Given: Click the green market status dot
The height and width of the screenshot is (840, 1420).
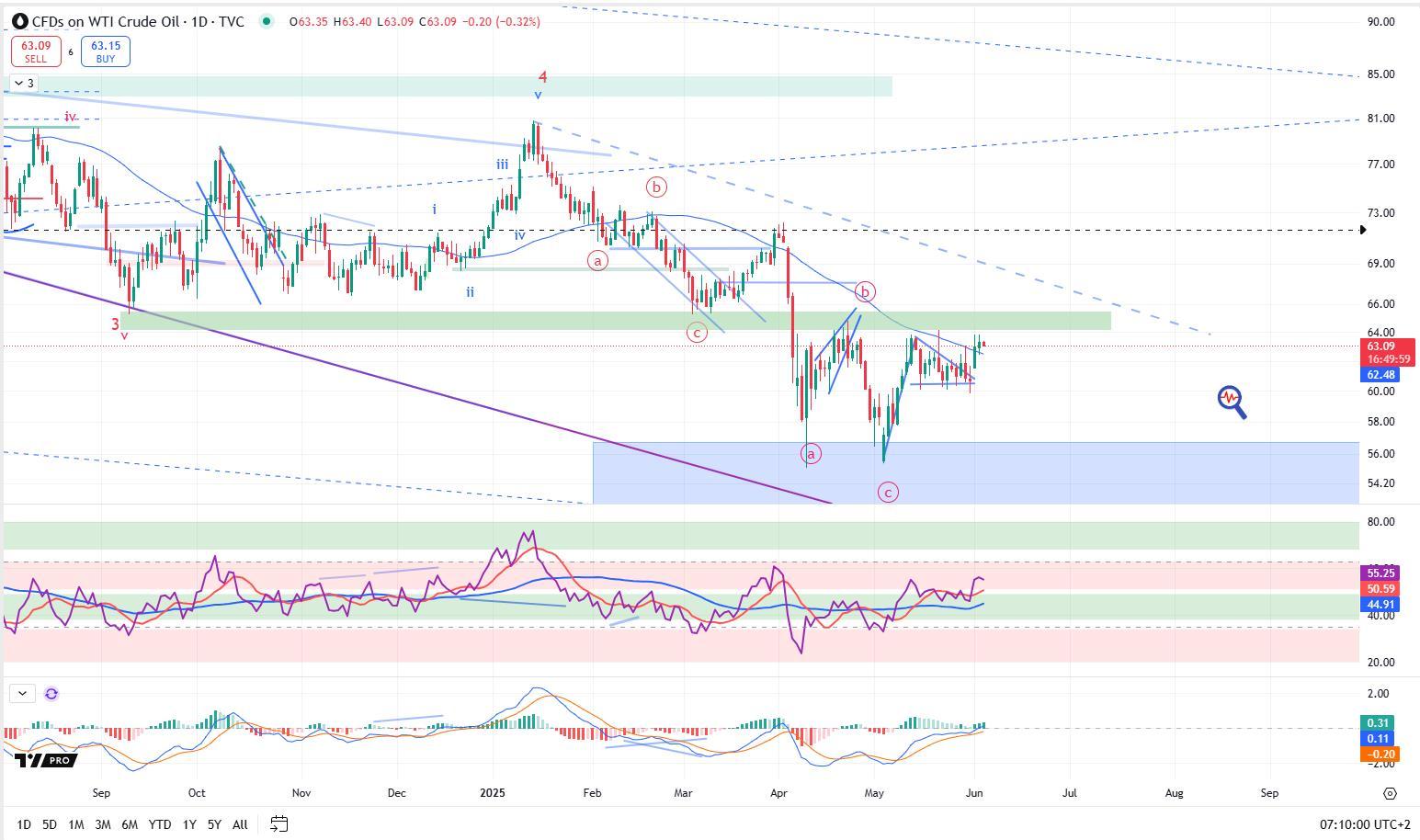Looking at the screenshot, I should click(x=267, y=21).
